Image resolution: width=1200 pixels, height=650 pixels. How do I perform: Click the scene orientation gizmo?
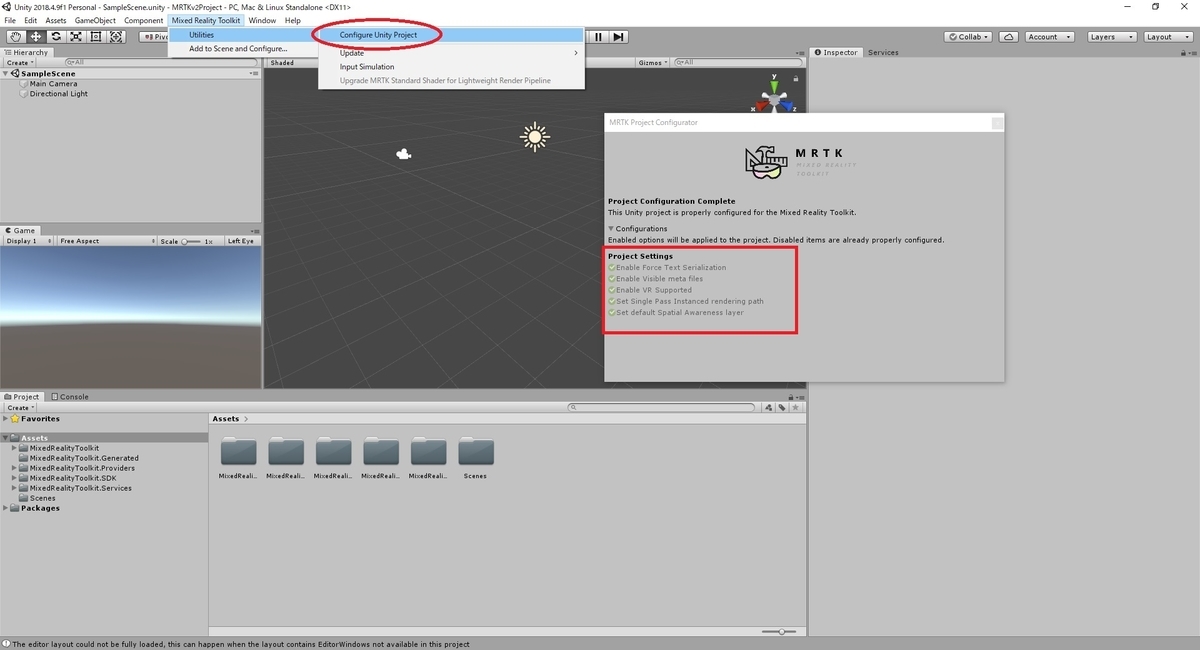[774, 99]
